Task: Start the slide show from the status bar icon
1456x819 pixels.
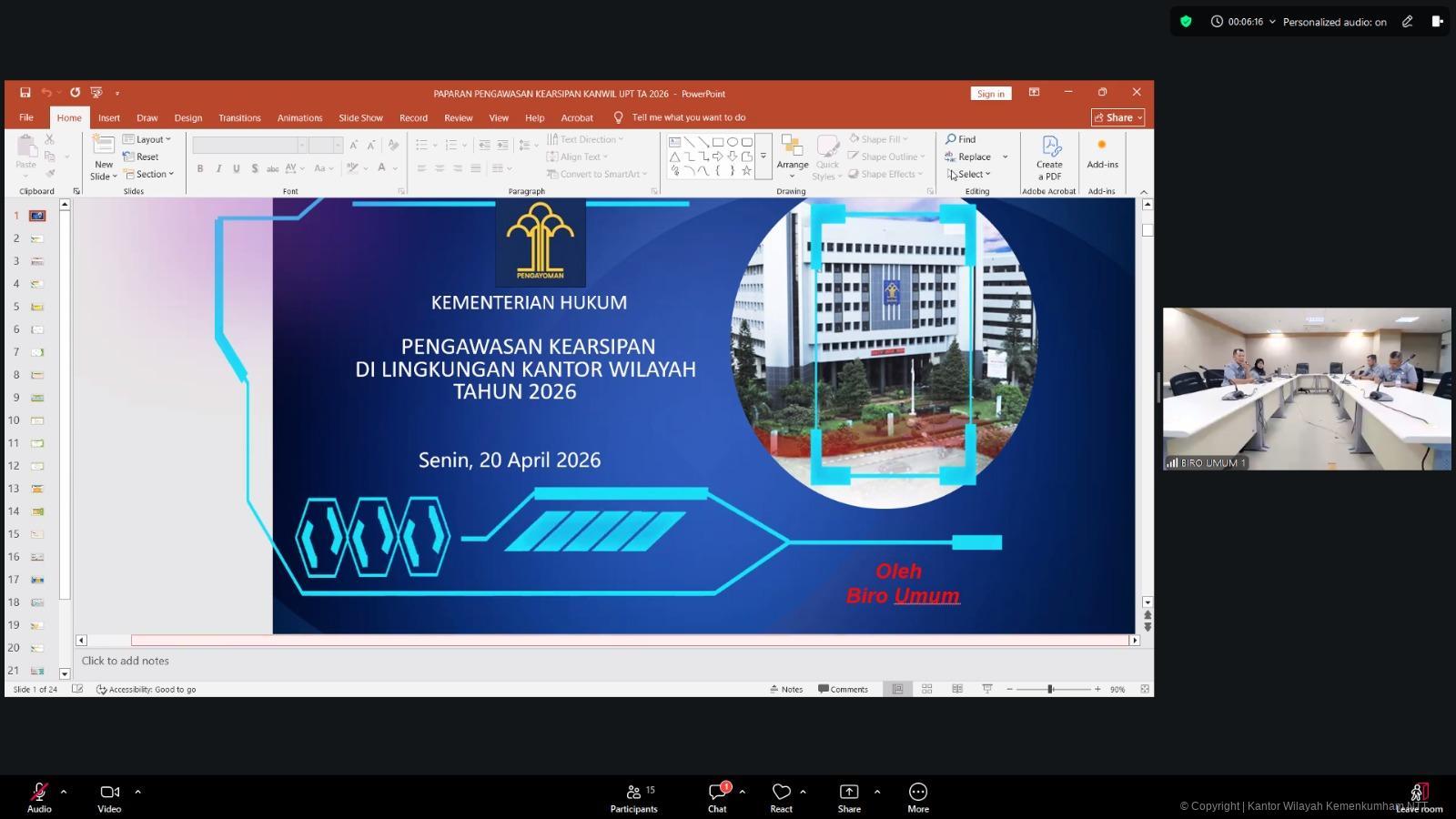Action: pyautogui.click(x=986, y=689)
